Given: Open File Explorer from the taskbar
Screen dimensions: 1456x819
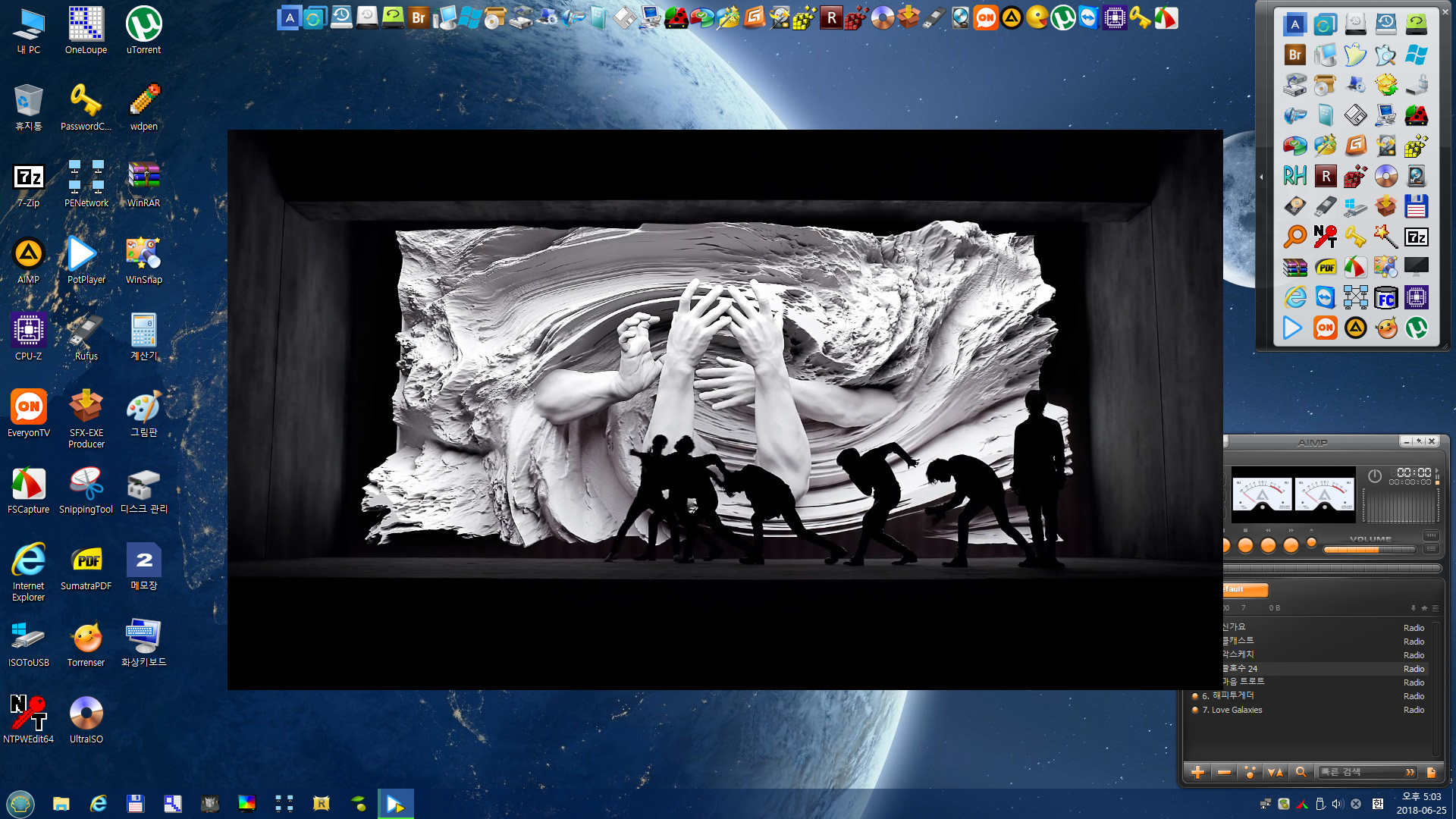Looking at the screenshot, I should [x=61, y=804].
